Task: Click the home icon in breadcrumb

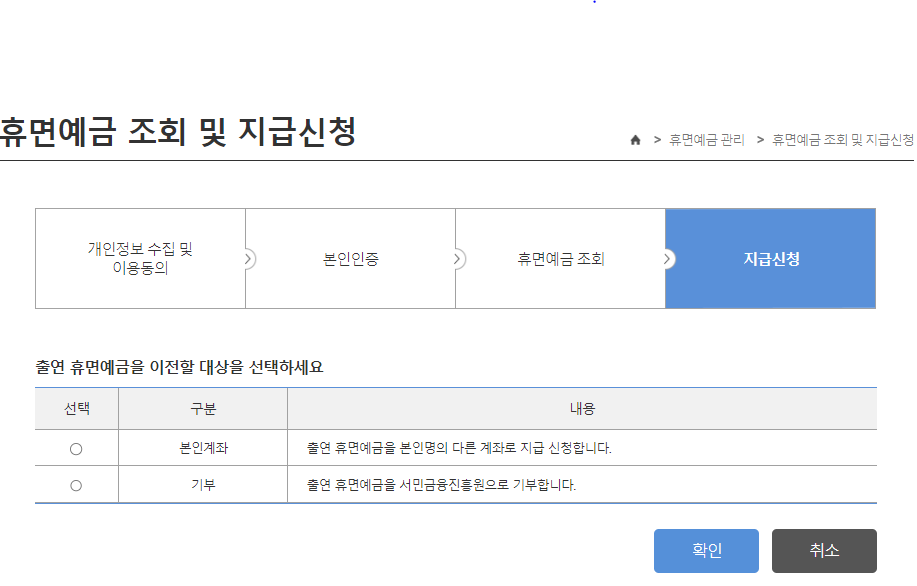Action: pyautogui.click(x=635, y=140)
